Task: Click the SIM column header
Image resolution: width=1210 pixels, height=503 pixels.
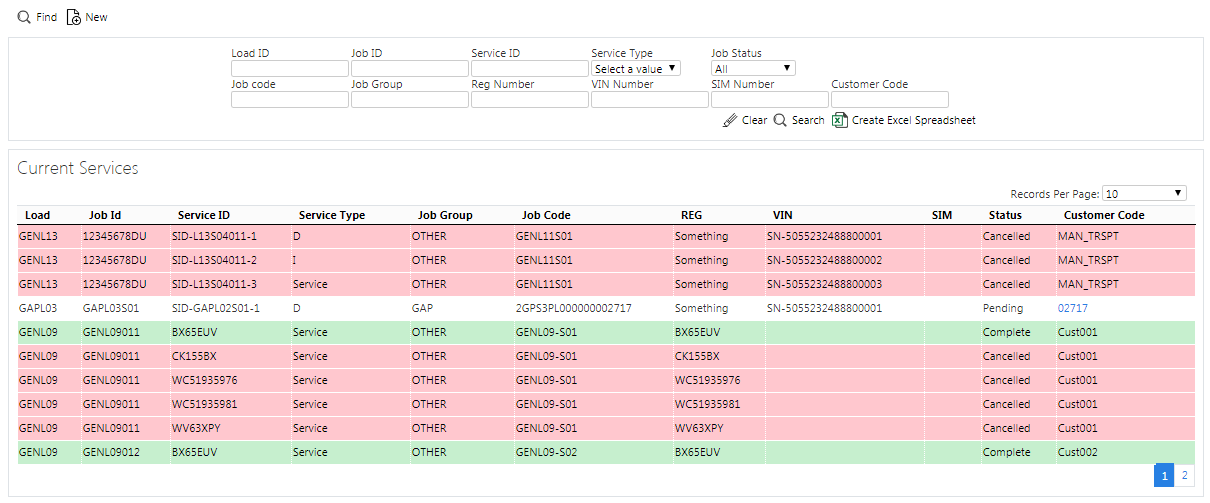Action: pos(942,215)
